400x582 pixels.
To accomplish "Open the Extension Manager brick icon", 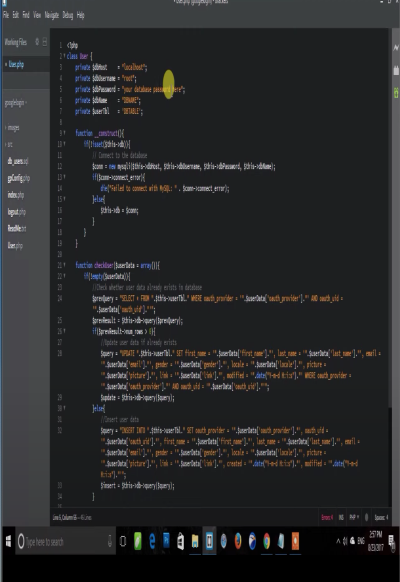I will (396, 71).
